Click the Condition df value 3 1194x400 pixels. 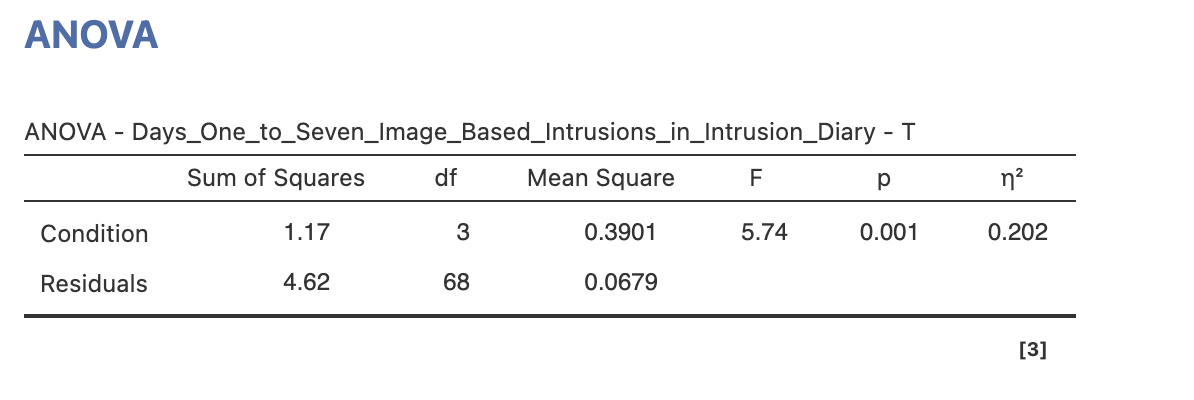(x=463, y=232)
